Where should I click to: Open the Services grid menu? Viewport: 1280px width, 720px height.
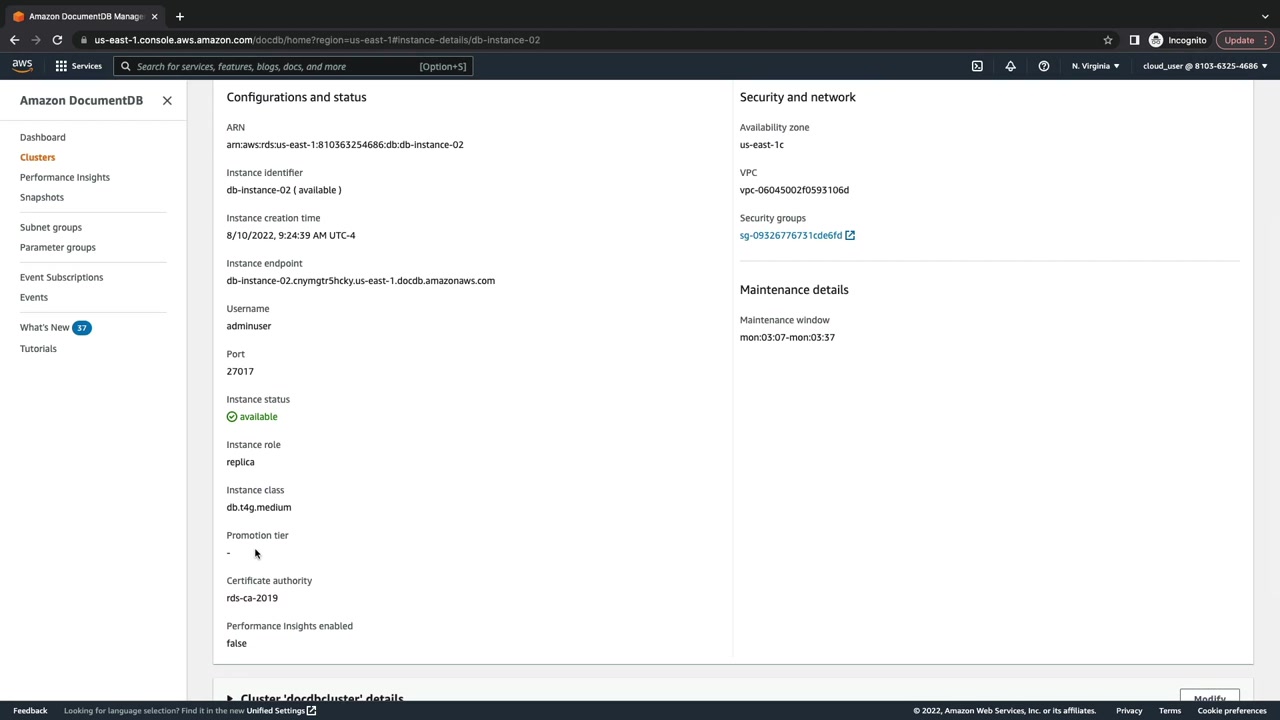click(x=61, y=66)
